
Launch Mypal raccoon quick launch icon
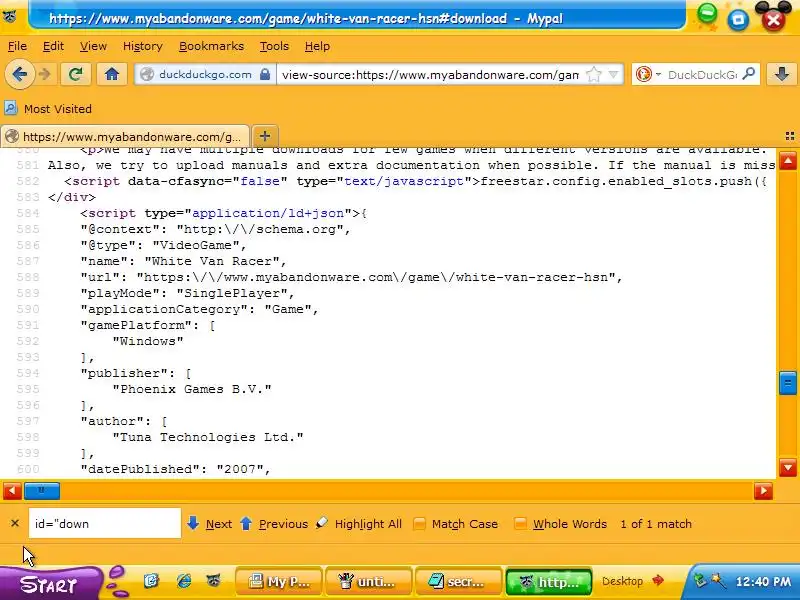pos(214,581)
